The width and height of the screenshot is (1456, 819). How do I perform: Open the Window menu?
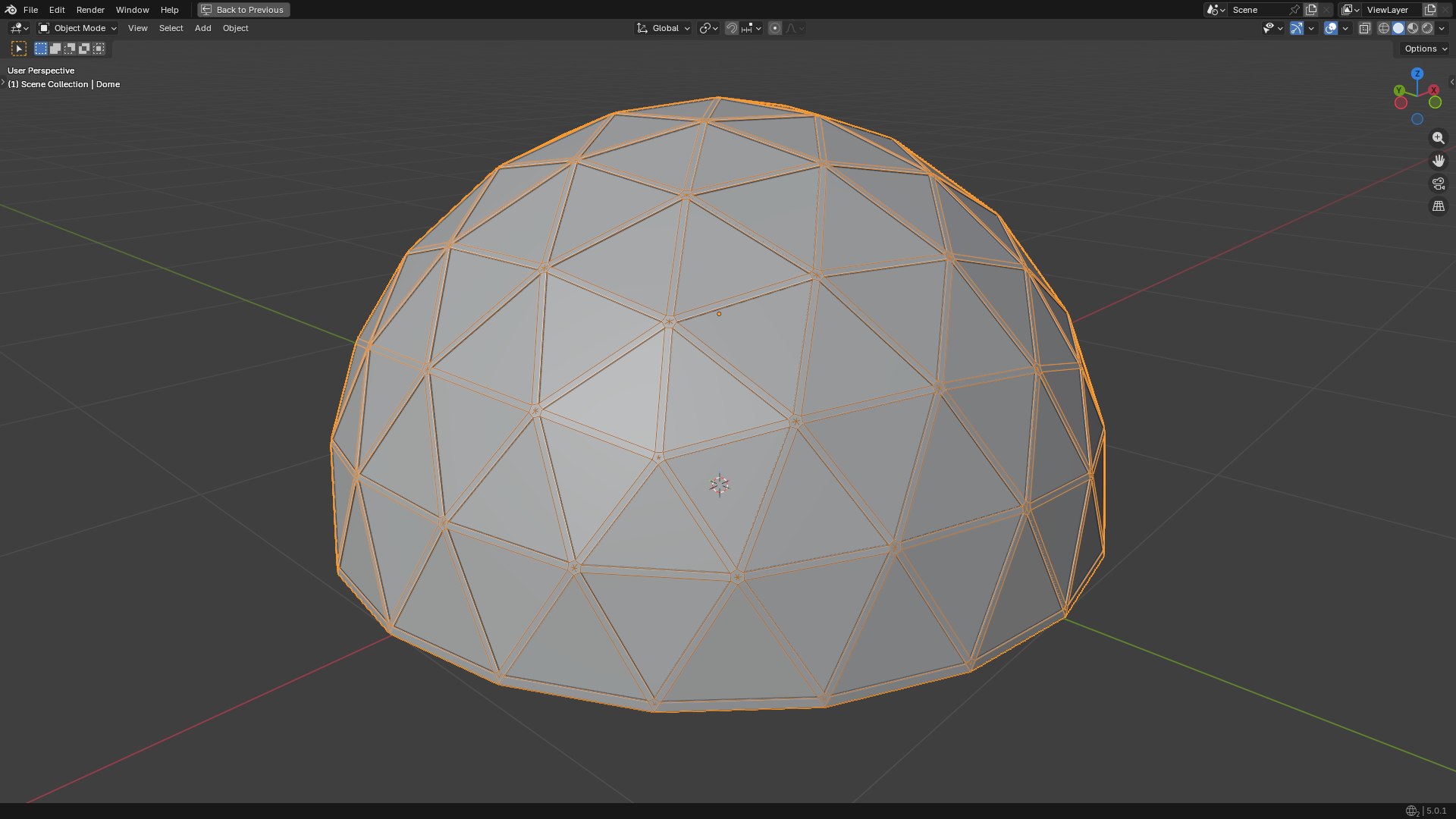[132, 10]
